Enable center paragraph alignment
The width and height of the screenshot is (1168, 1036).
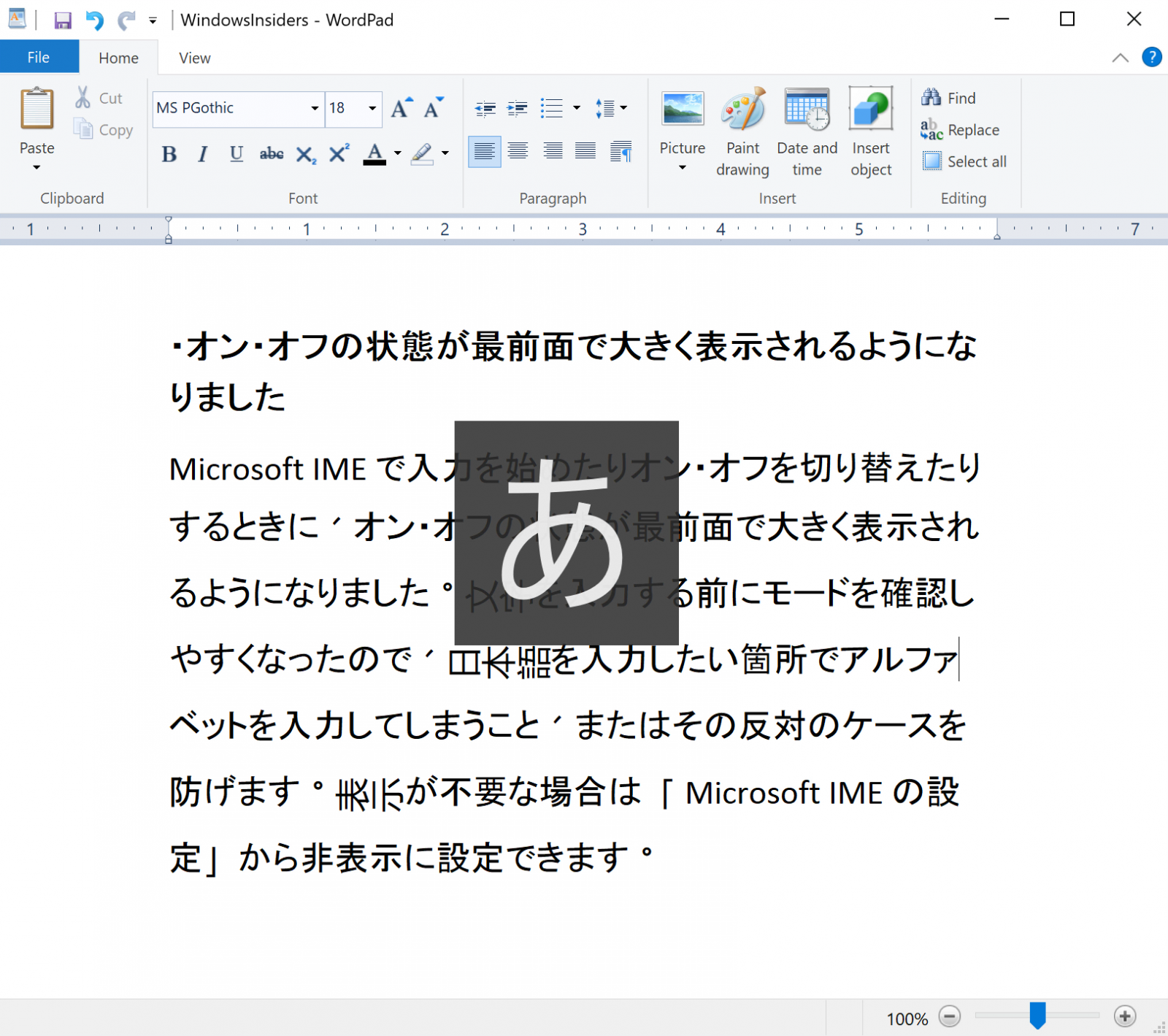pyautogui.click(x=518, y=151)
